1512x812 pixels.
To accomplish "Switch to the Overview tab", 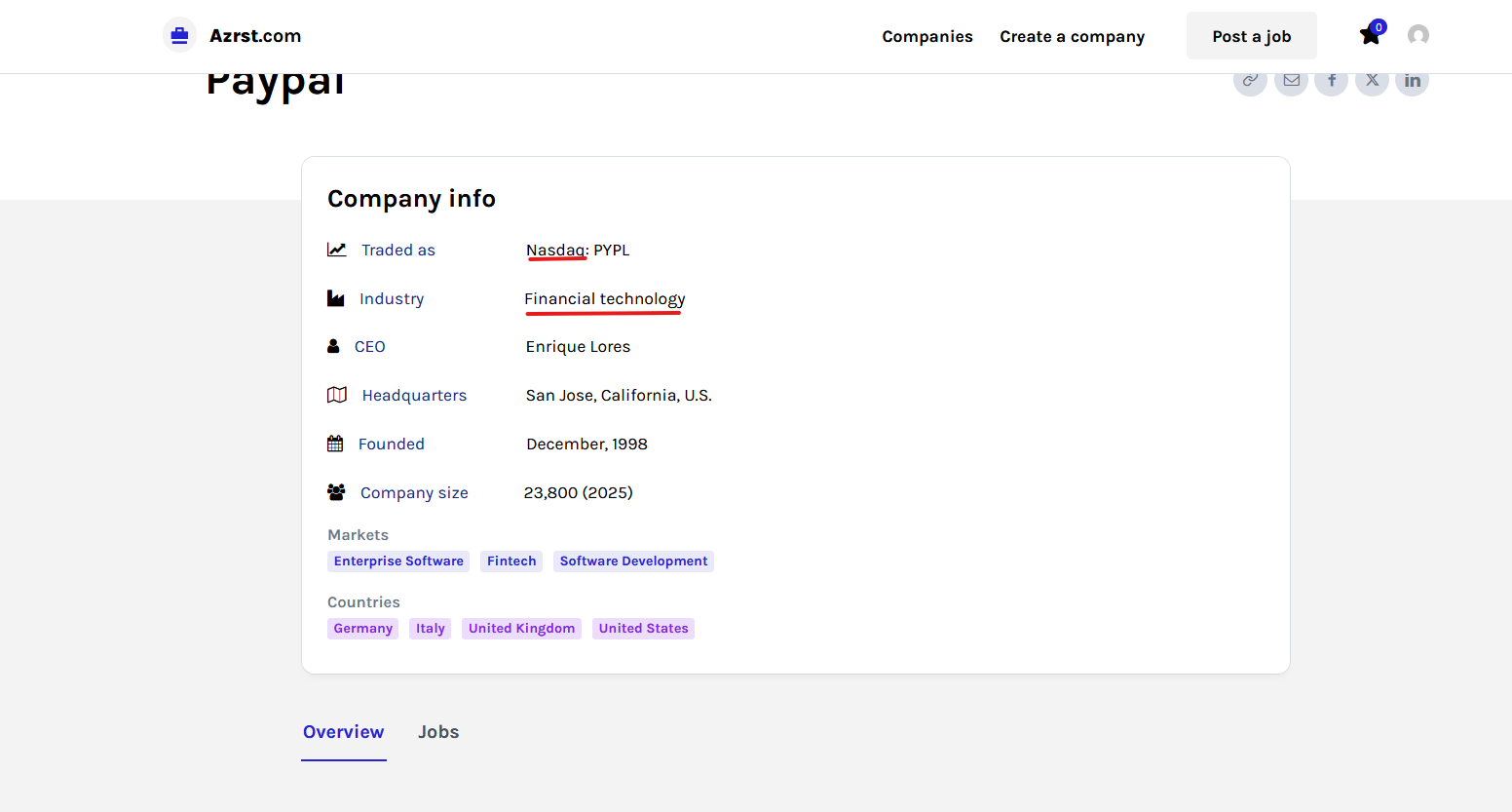I will (344, 732).
